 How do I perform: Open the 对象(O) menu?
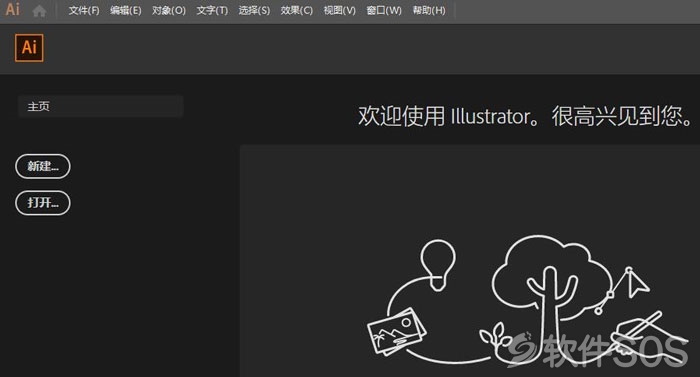(169, 10)
